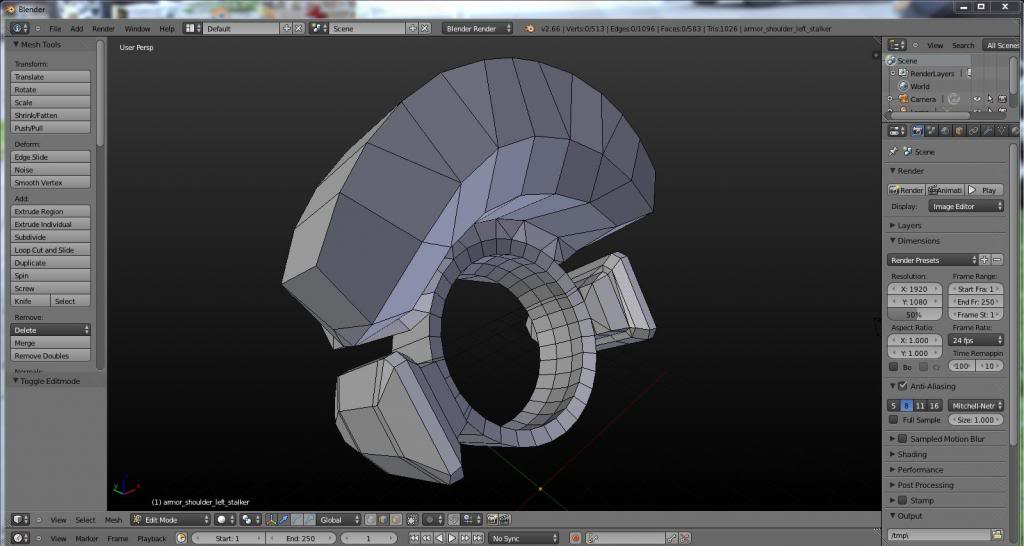The height and width of the screenshot is (546, 1024).
Task: Toggle Camera renderability icon in outliner
Action: click(x=1002, y=99)
